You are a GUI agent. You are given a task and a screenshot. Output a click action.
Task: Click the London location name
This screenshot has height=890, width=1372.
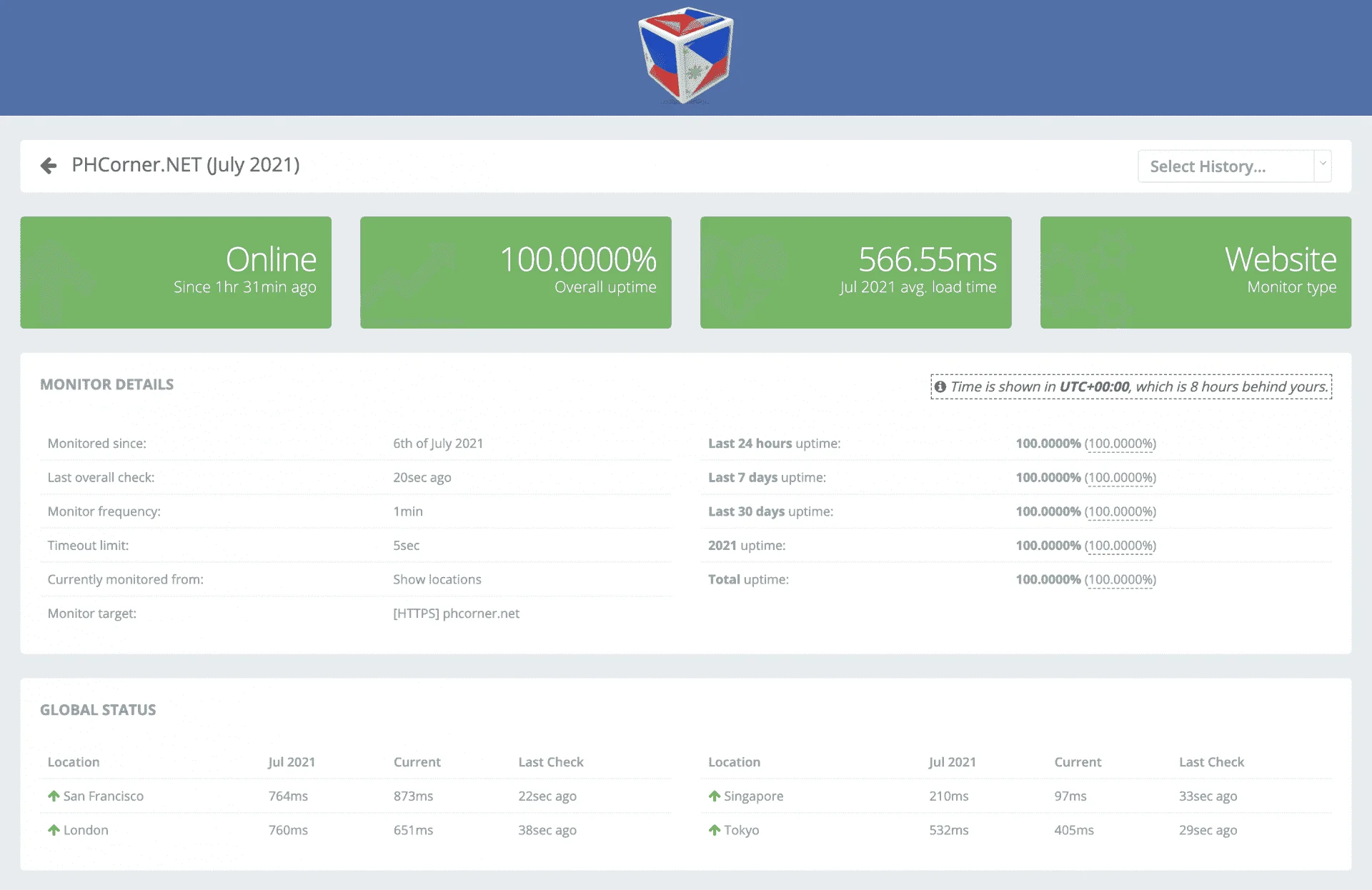(x=86, y=830)
